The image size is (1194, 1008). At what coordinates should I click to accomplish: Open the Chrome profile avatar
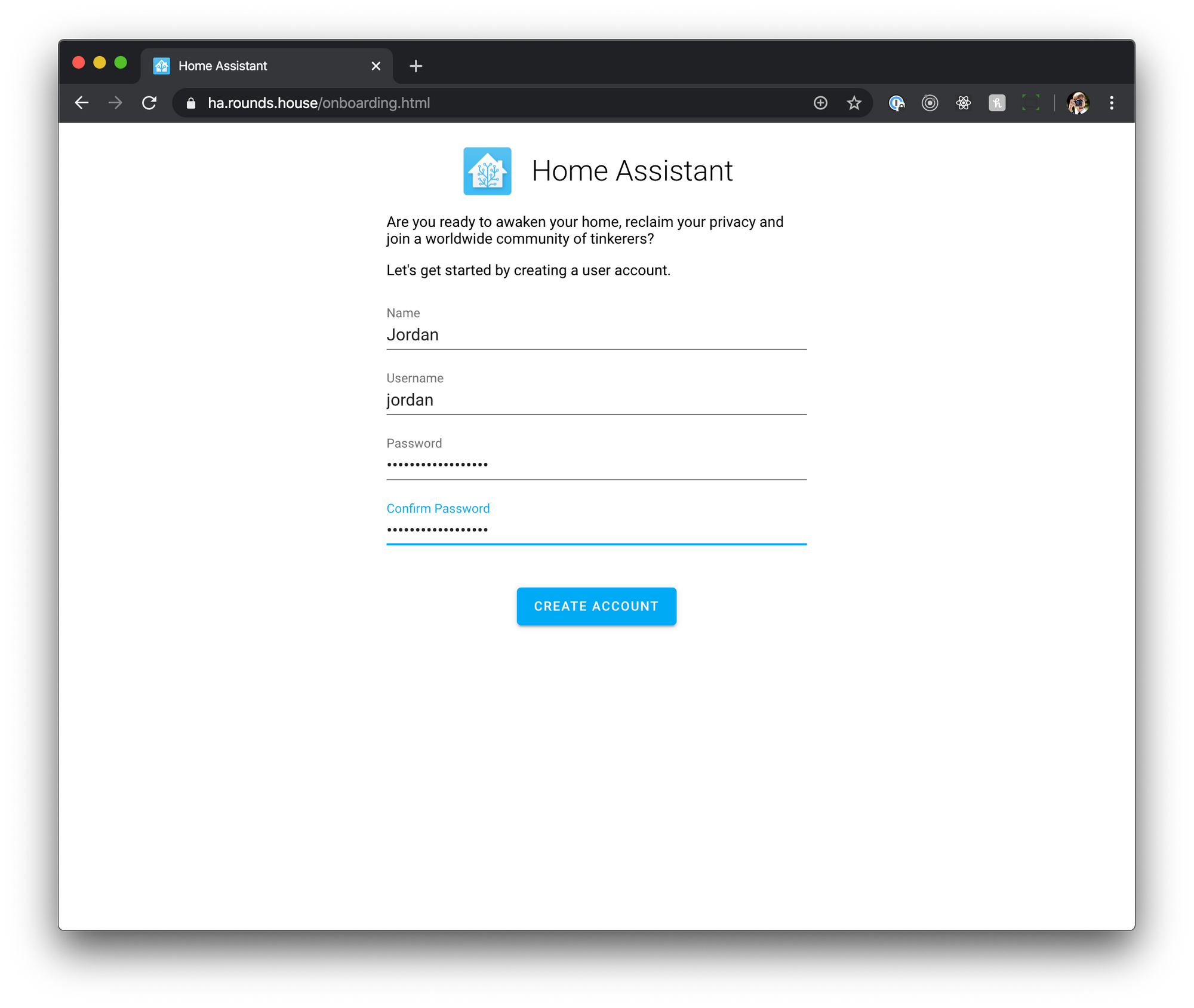pyautogui.click(x=1078, y=103)
